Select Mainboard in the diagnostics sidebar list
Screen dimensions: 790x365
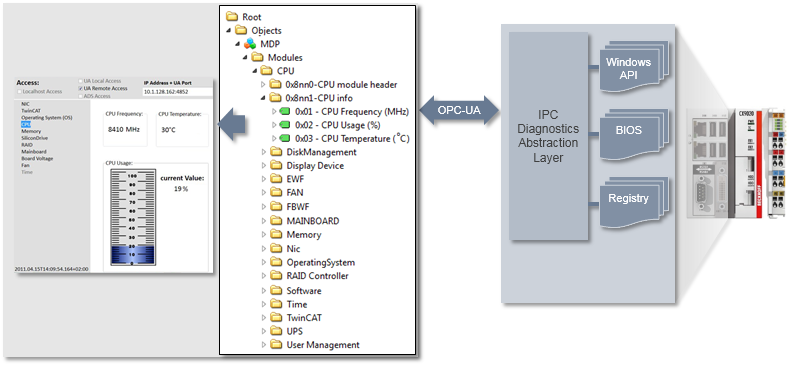click(34, 151)
